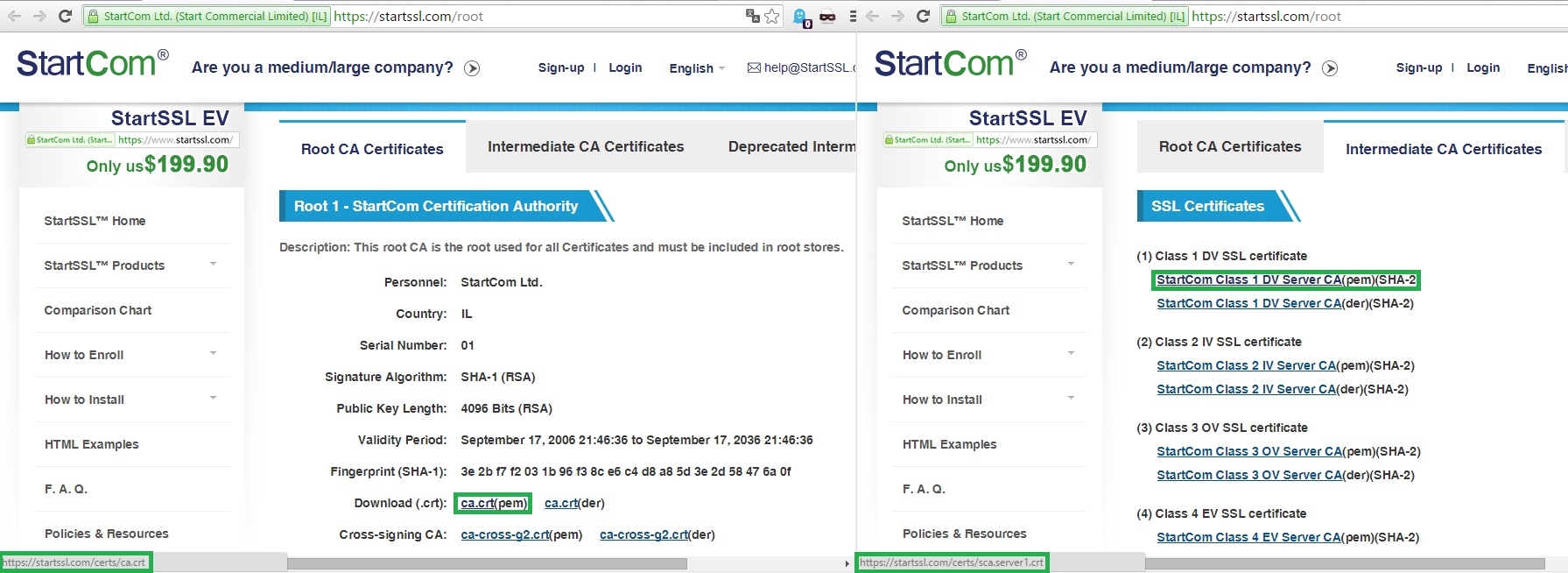This screenshot has width=1568, height=573.
Task: Open F. A. Q. in the left sidebar
Action: point(66,489)
